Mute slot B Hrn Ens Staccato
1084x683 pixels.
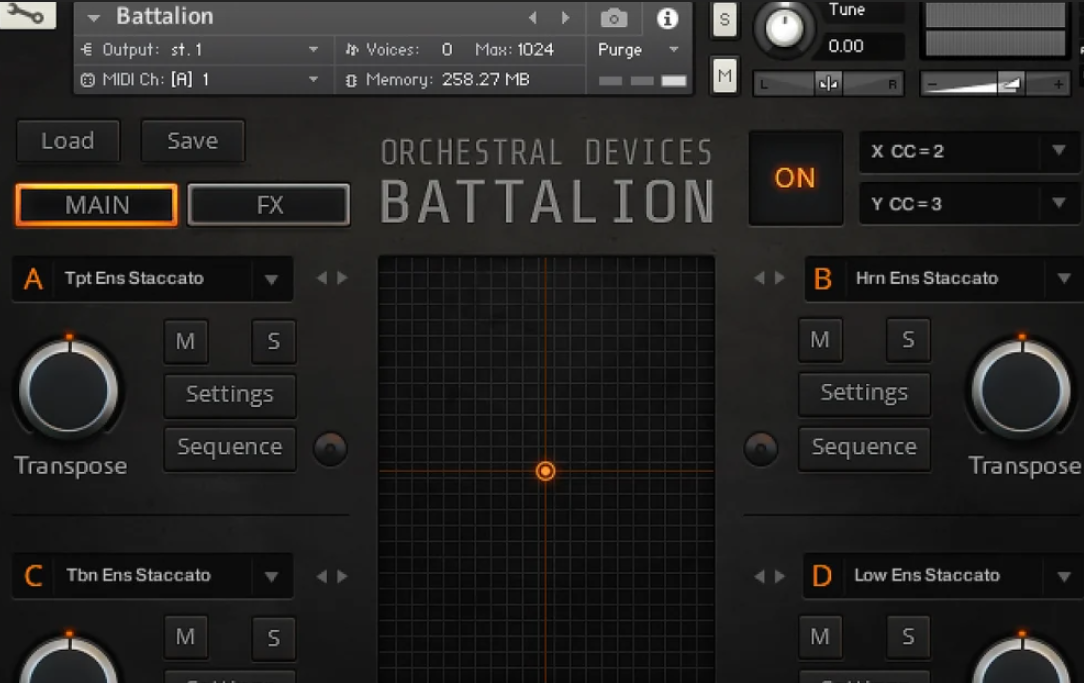(820, 340)
